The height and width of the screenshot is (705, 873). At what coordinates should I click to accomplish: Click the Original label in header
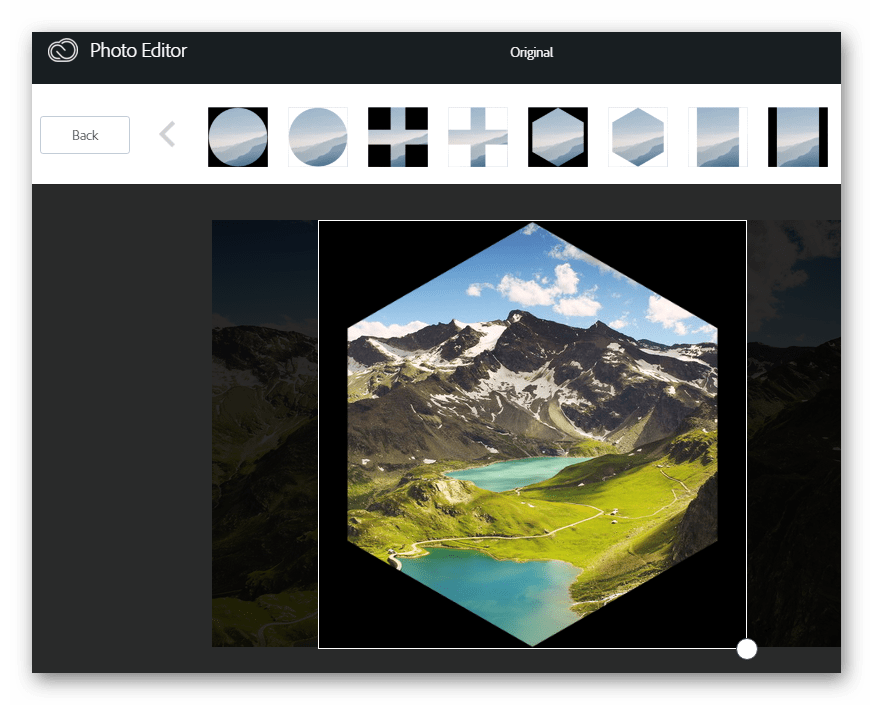(x=532, y=52)
